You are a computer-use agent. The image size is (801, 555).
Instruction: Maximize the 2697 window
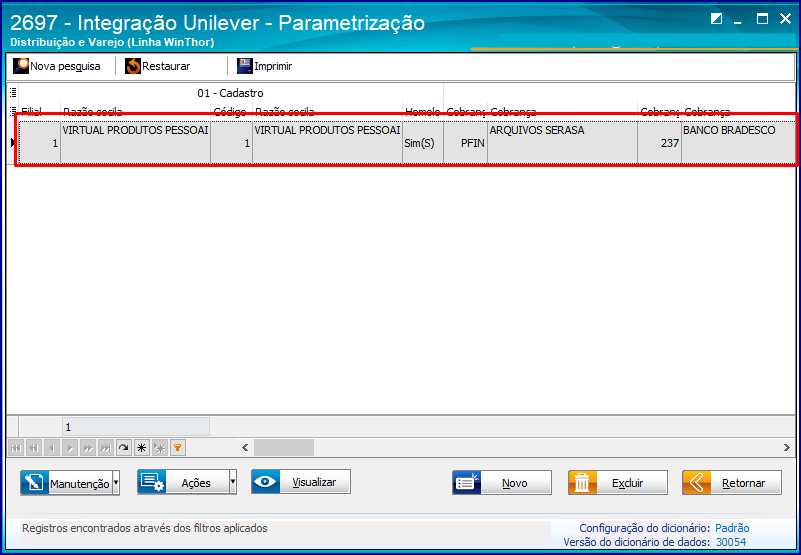[762, 19]
